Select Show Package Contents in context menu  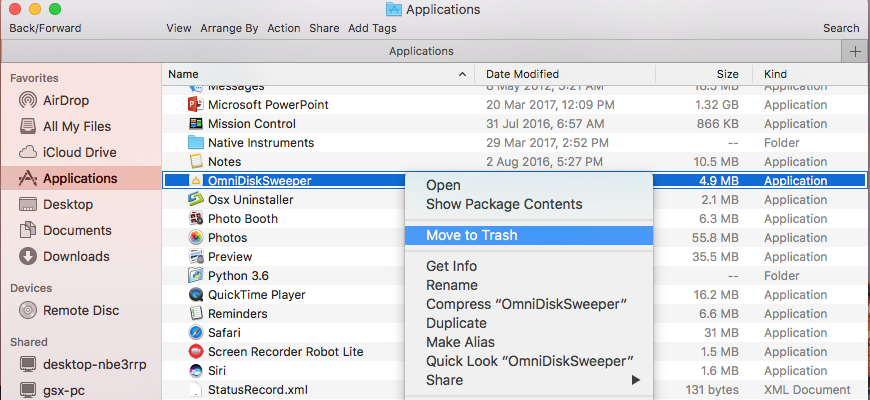click(x=504, y=204)
